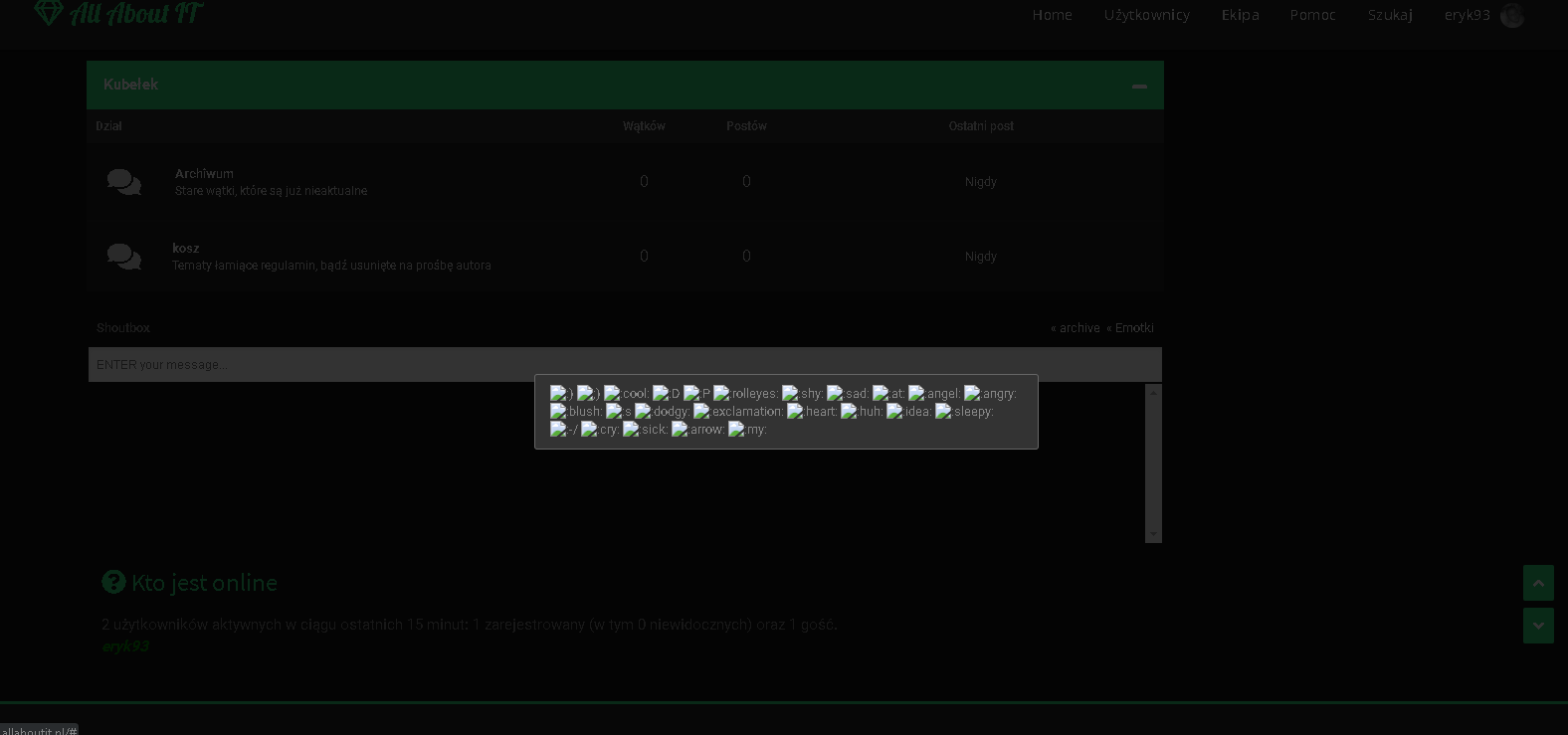
Task: Insert the :exclamation: emoticon
Action: (738, 412)
